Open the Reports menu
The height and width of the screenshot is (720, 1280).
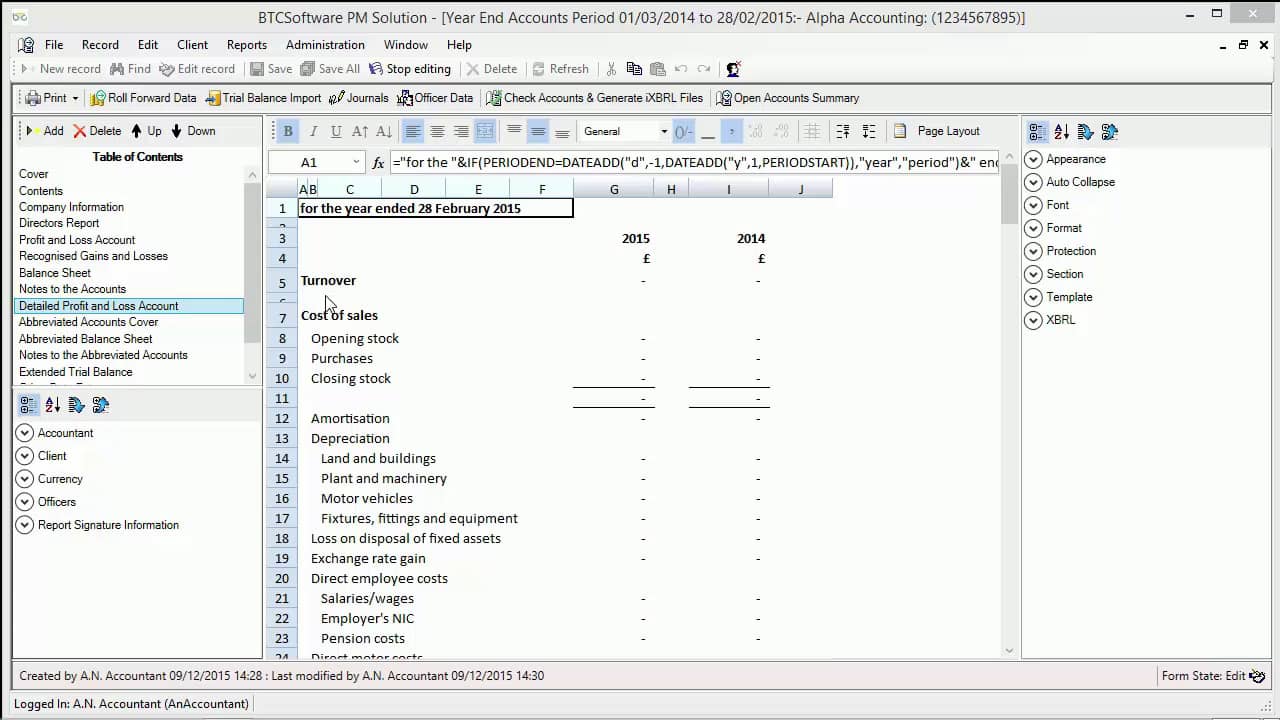(x=246, y=45)
